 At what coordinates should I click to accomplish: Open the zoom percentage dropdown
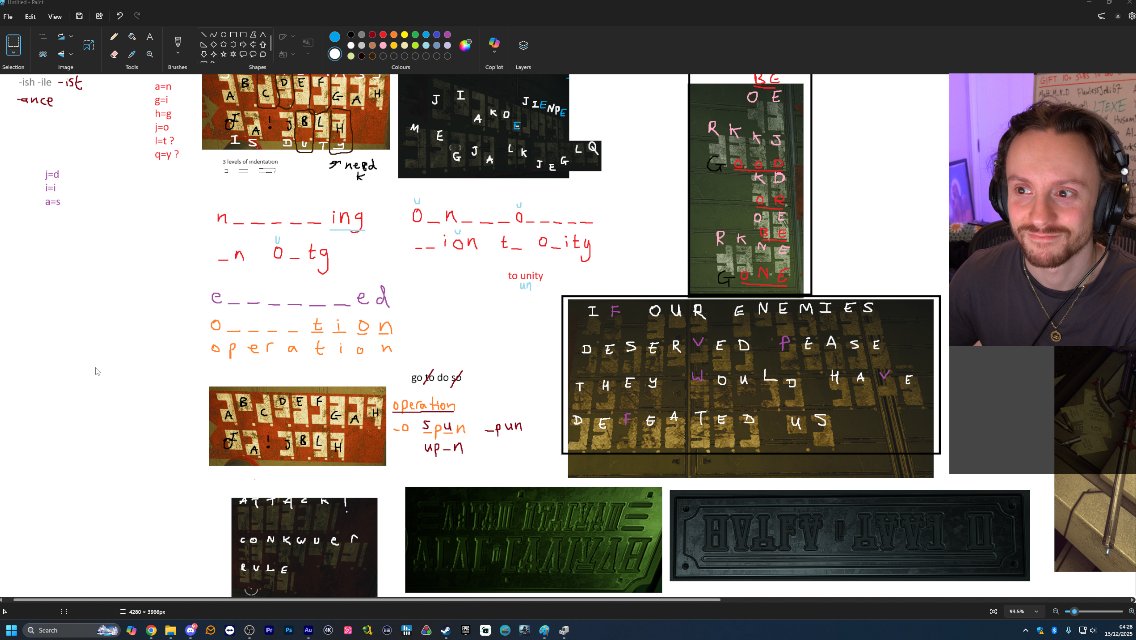(1036, 612)
